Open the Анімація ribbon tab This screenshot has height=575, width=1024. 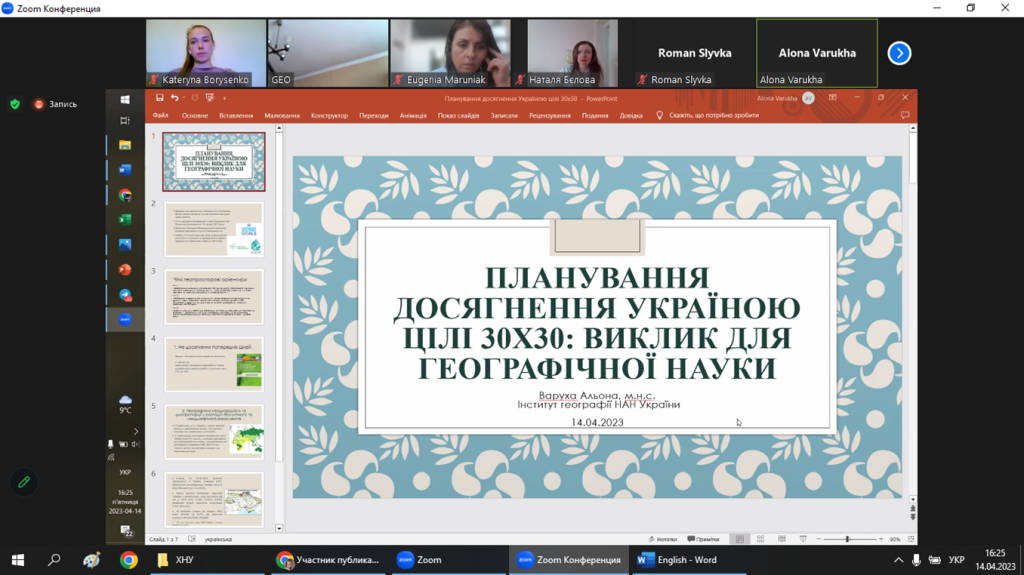413,116
